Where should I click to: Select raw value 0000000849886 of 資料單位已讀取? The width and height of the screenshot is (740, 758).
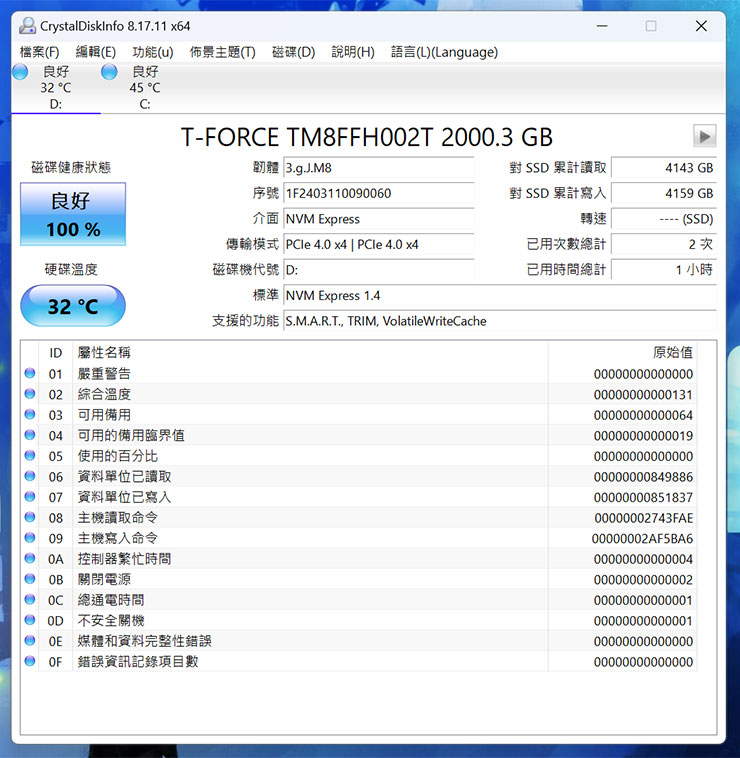643,477
